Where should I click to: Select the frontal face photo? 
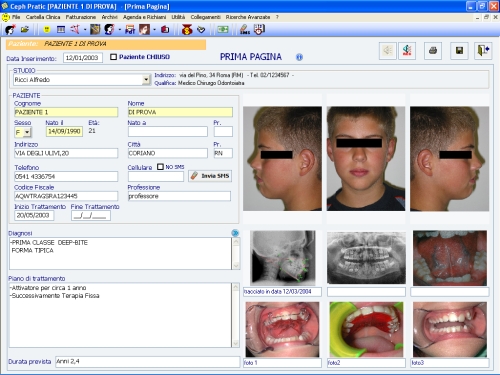tap(366, 159)
